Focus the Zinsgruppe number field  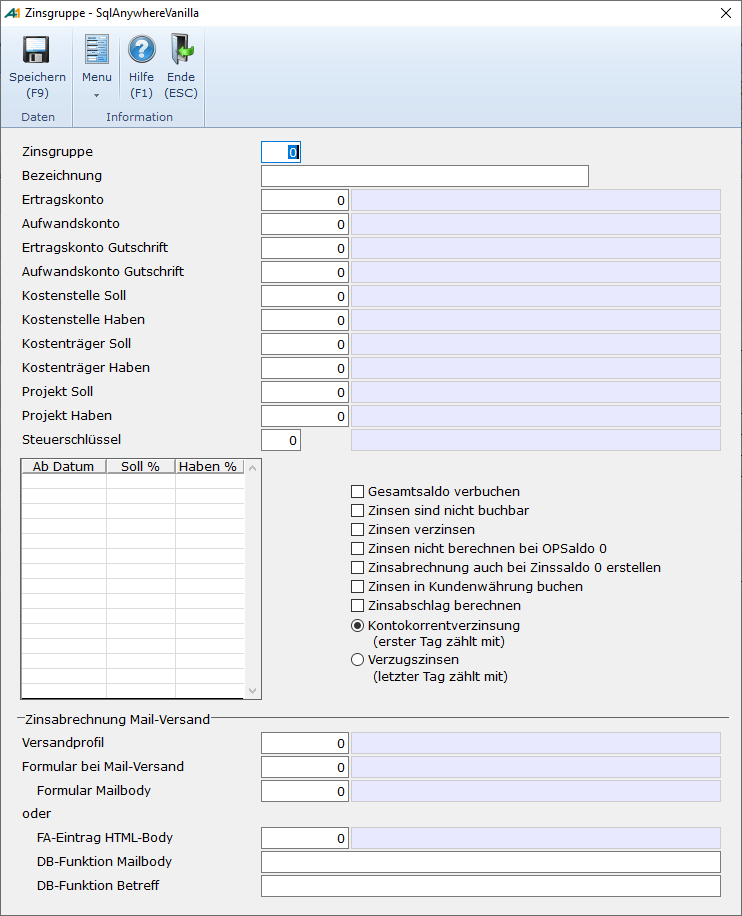click(281, 152)
